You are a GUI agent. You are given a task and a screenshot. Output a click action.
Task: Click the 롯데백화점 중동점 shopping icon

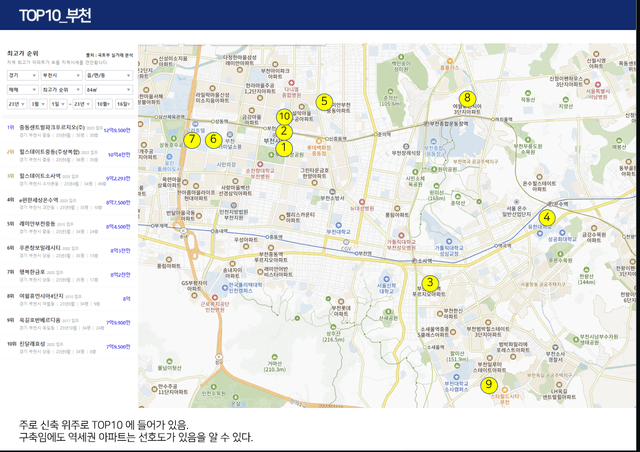[x=319, y=141]
